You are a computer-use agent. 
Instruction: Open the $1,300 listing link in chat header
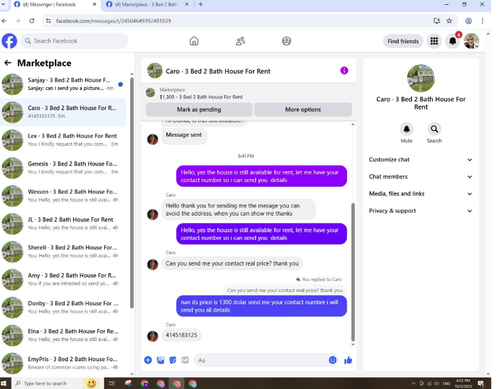[x=201, y=97]
